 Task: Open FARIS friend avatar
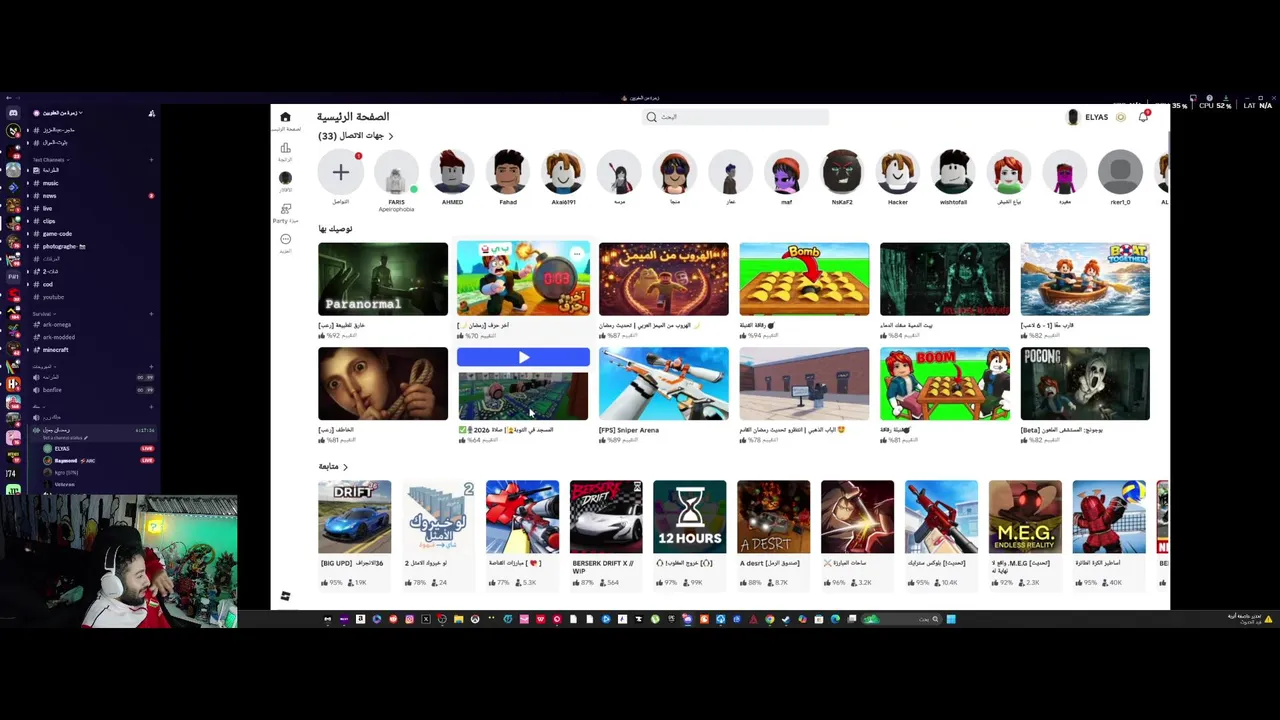[396, 172]
